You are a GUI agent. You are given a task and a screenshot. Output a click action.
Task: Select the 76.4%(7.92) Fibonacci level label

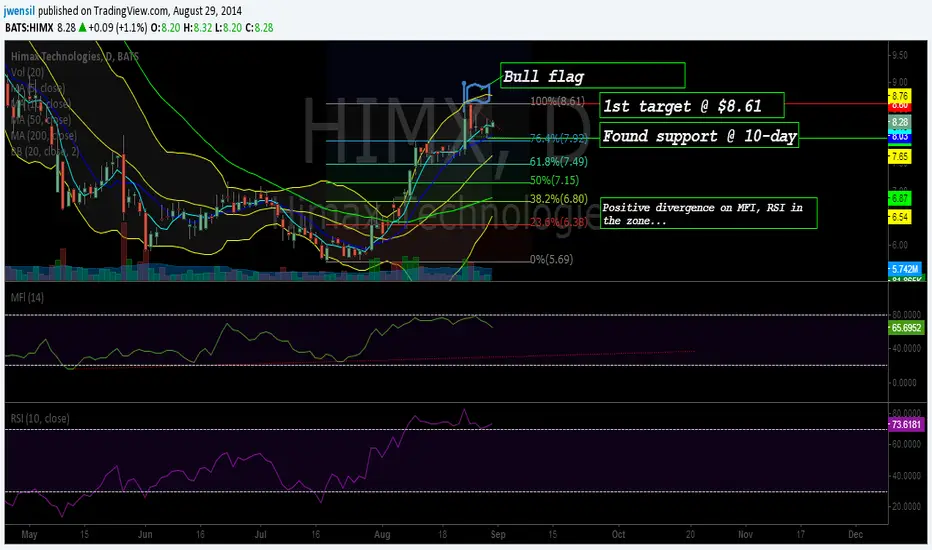coord(558,139)
